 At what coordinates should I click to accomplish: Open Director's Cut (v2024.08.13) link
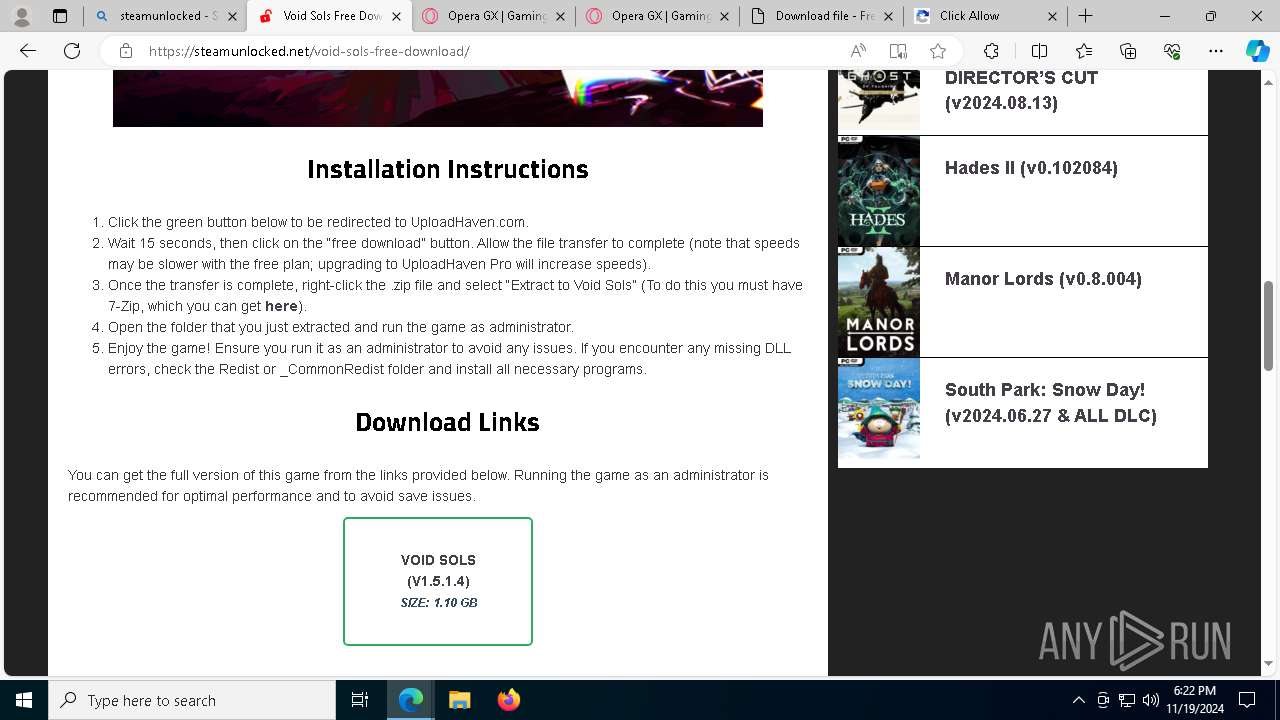(1021, 90)
